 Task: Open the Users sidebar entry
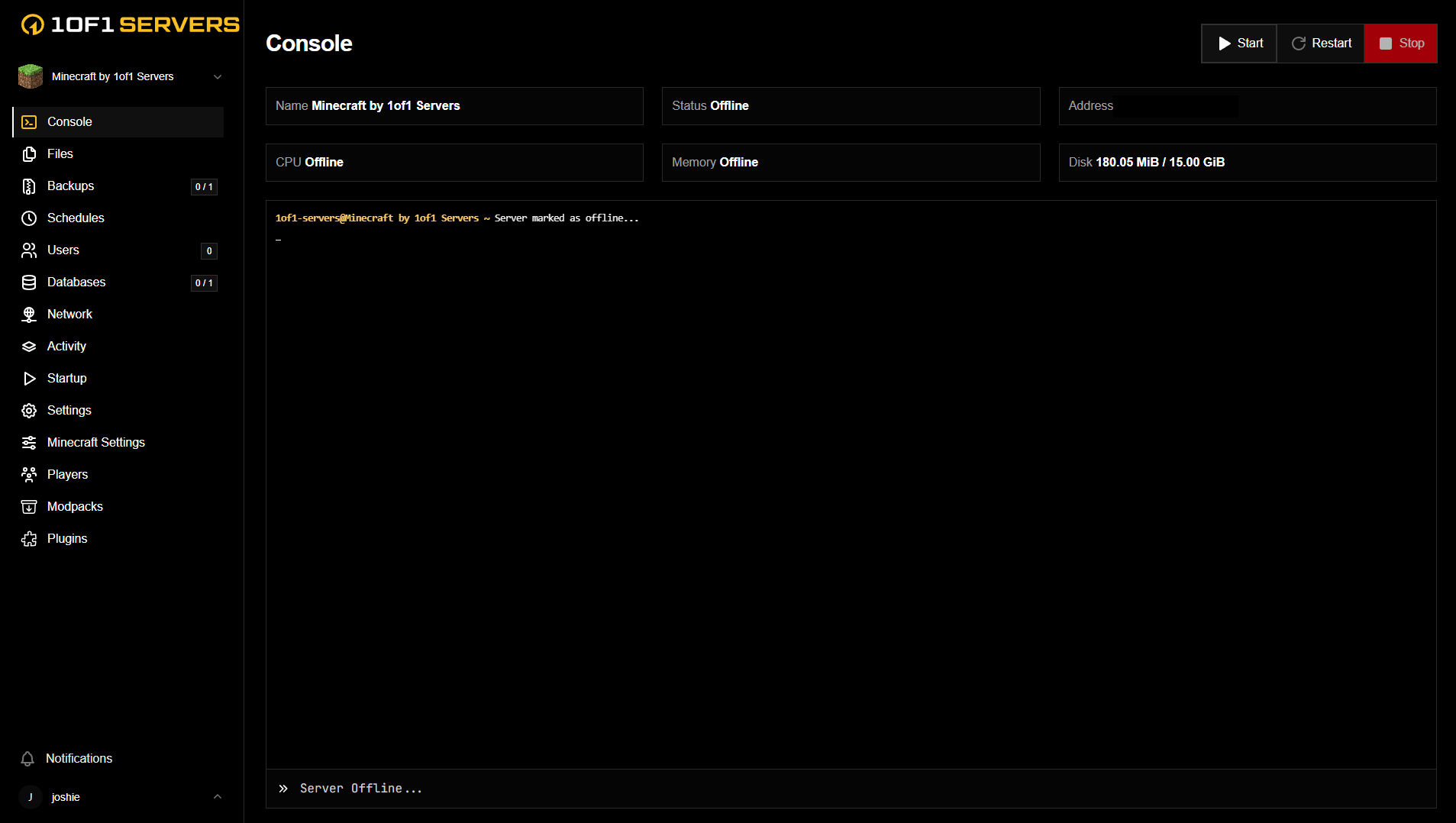coord(118,250)
